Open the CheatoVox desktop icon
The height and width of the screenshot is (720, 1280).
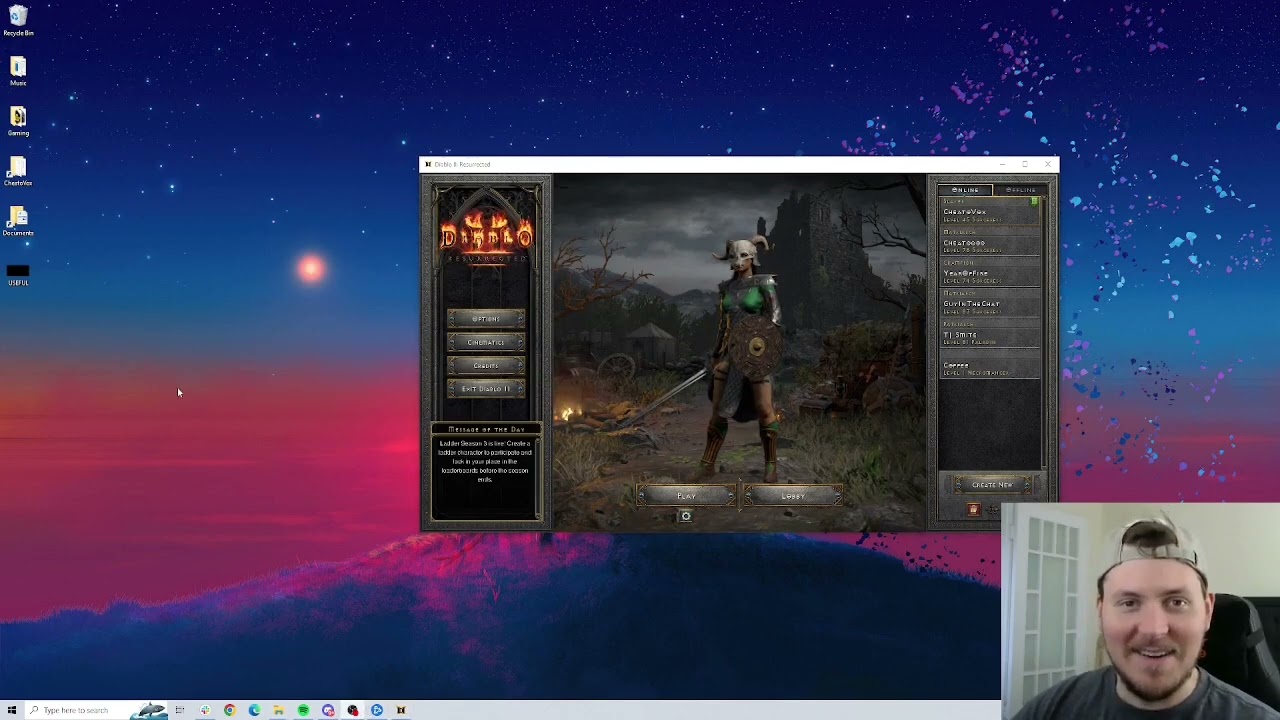(18, 171)
